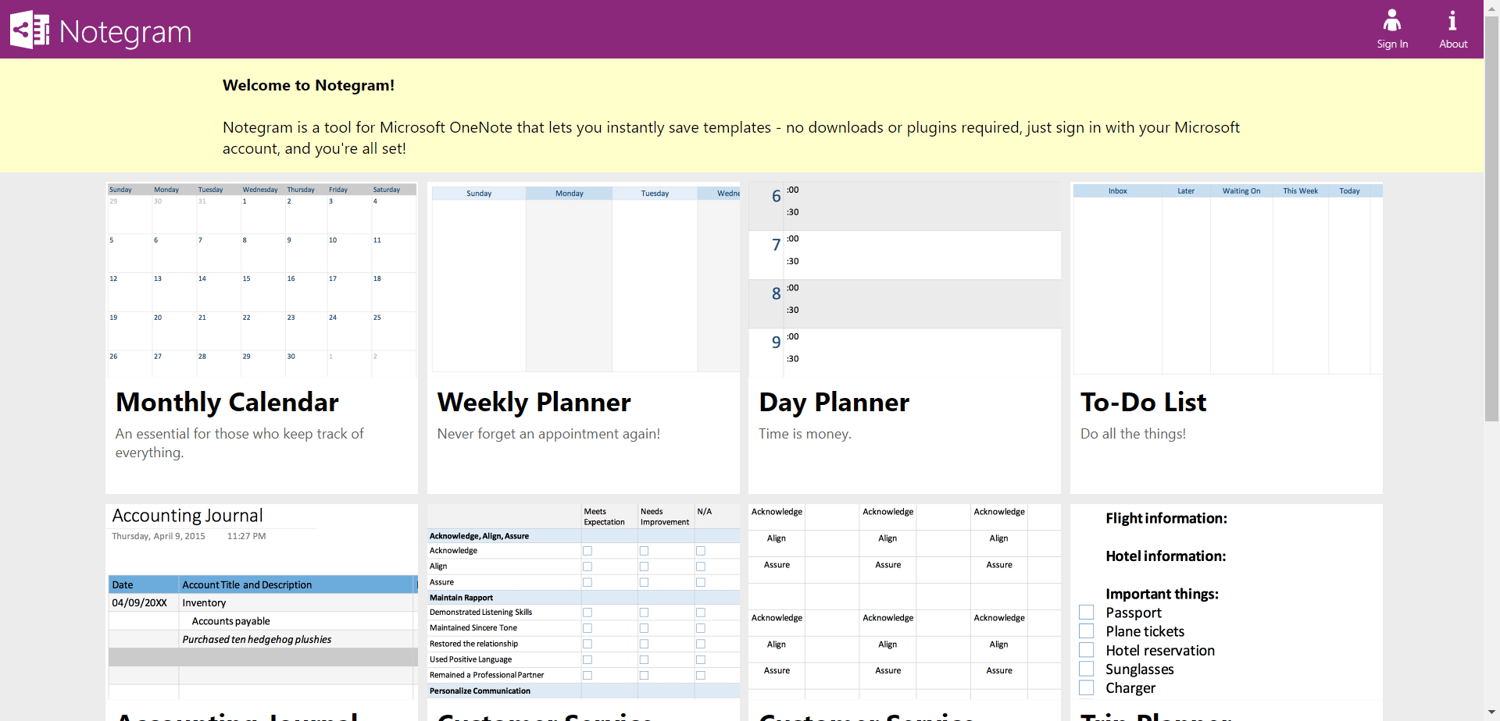The height and width of the screenshot is (721, 1500).
Task: Toggle the Sunglasses checkbox
Action: tap(1087, 669)
